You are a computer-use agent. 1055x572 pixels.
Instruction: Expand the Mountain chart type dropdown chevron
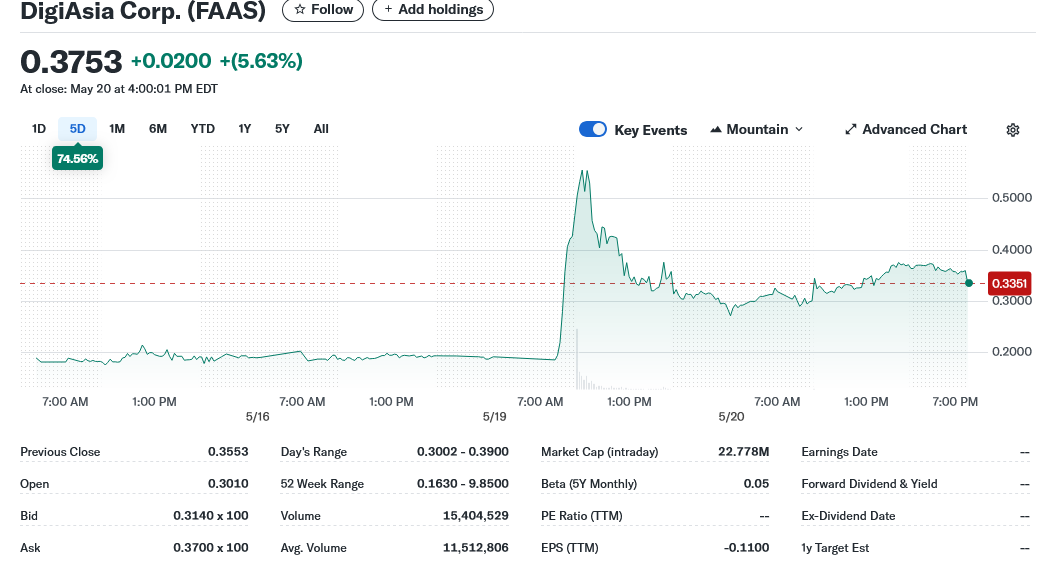[x=799, y=129]
